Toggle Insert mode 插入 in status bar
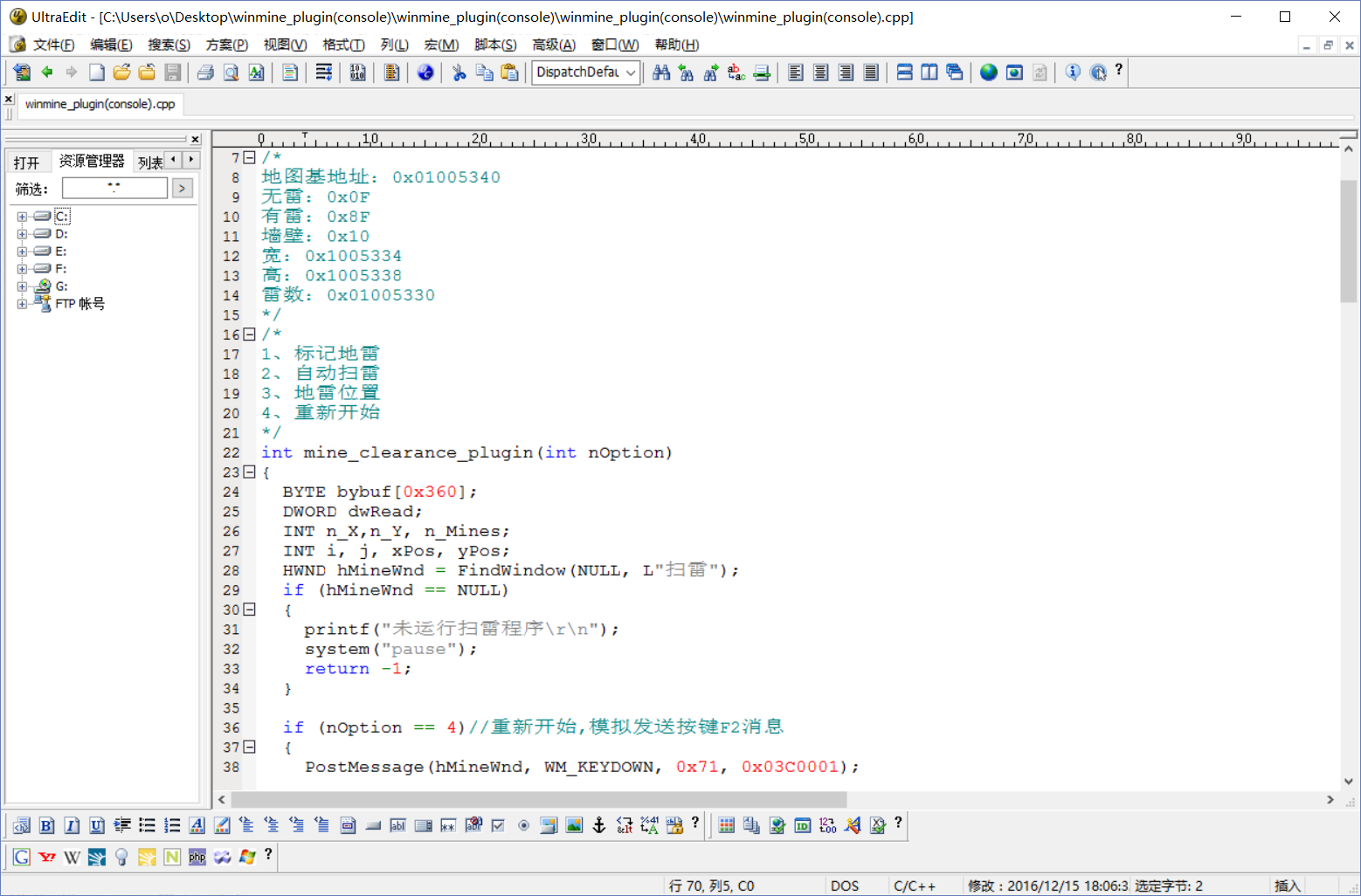 (x=1287, y=886)
